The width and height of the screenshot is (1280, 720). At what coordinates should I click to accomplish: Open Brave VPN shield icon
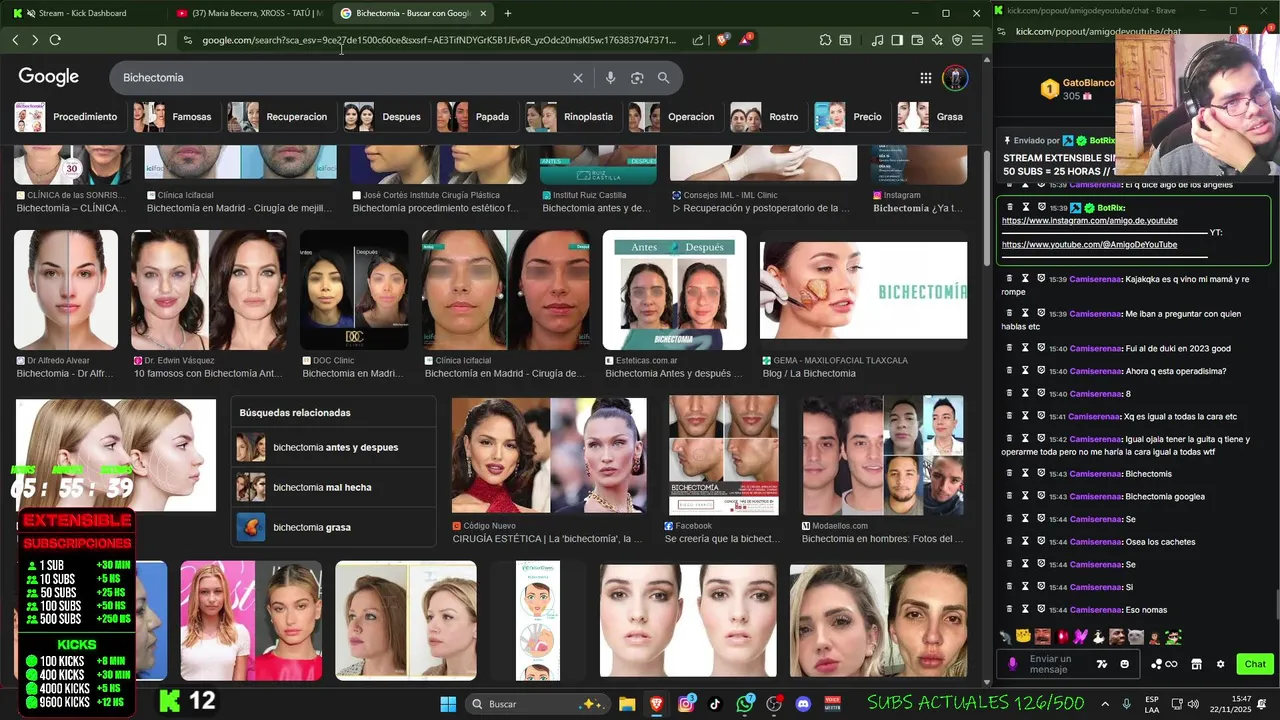[x=957, y=40]
